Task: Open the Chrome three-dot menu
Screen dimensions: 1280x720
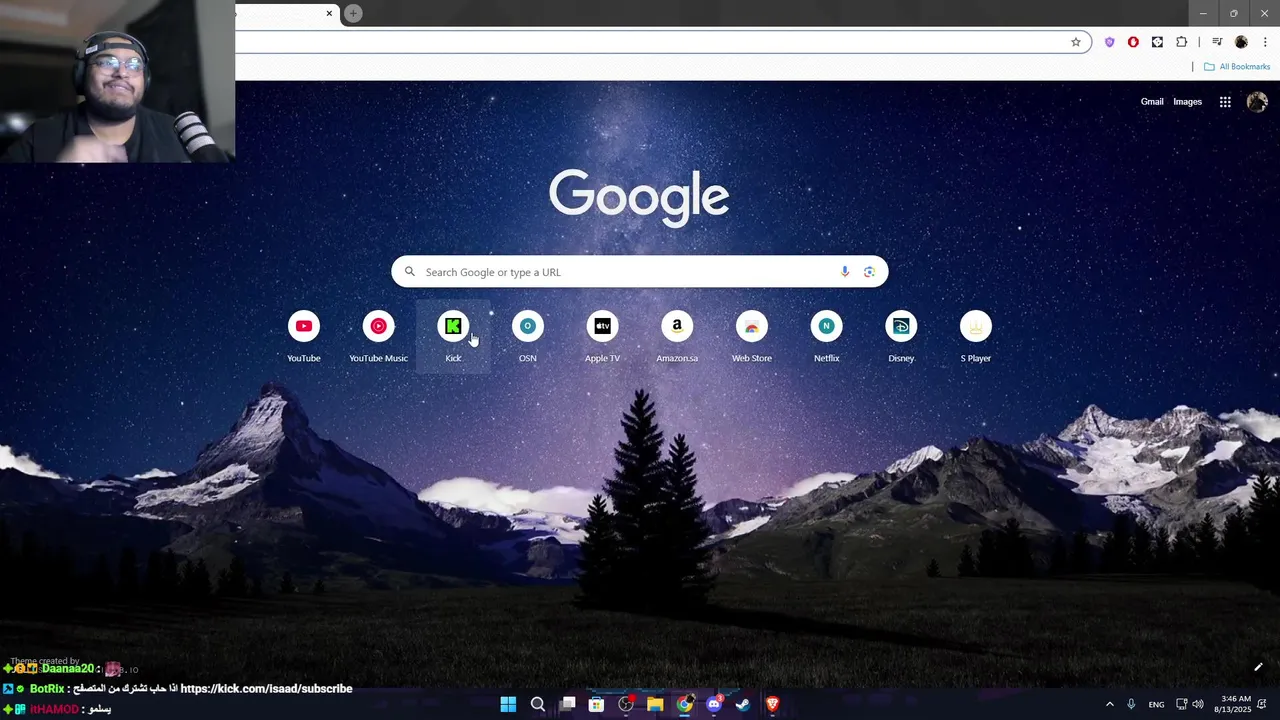Action: tap(1265, 42)
